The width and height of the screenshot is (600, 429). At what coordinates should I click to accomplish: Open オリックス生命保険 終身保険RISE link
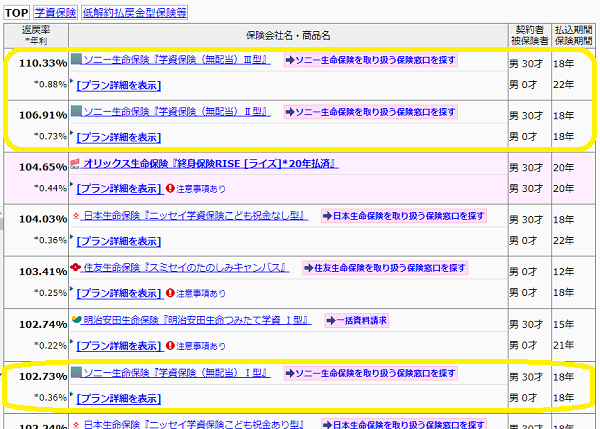click(211, 164)
